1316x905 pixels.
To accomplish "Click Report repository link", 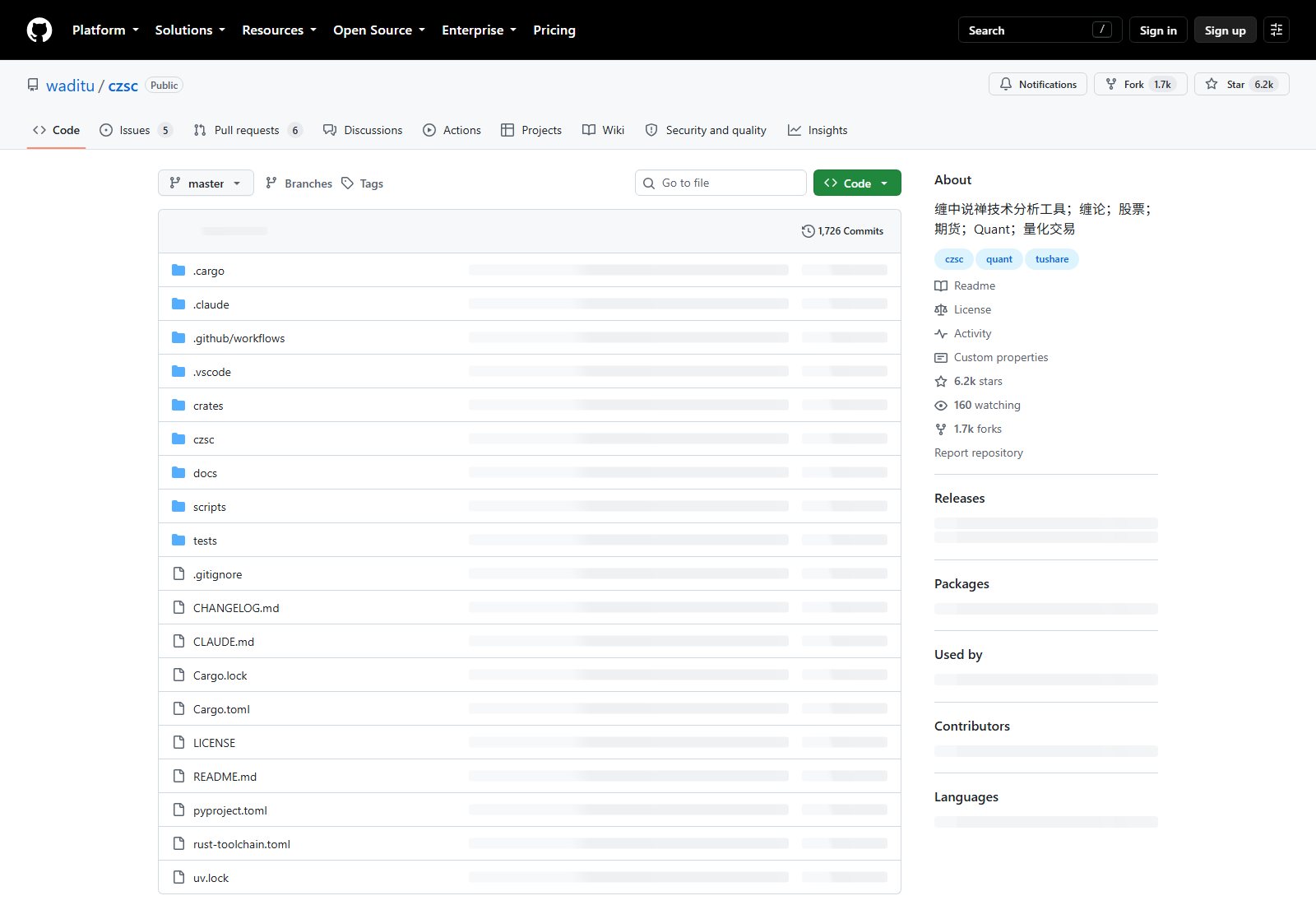I will [979, 452].
